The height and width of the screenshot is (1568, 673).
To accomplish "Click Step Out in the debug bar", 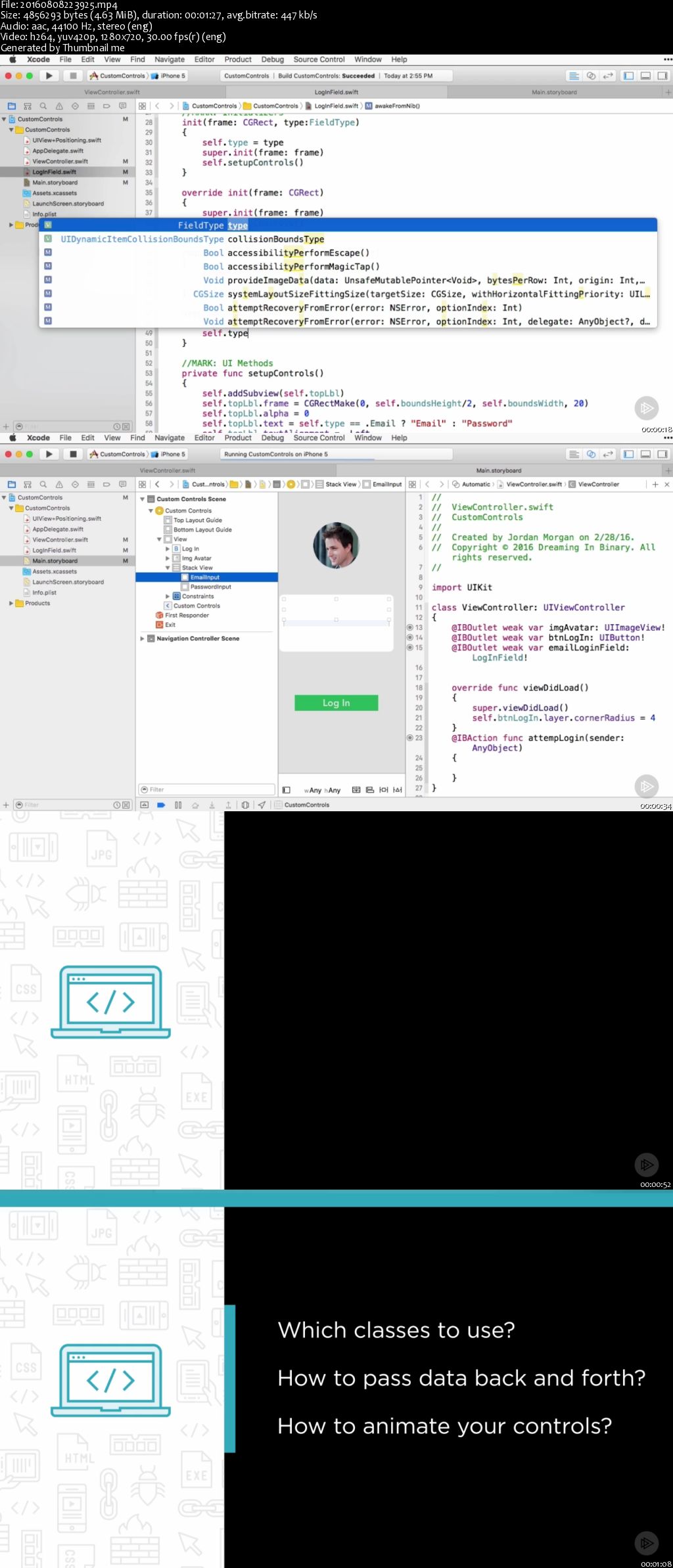I will point(228,805).
